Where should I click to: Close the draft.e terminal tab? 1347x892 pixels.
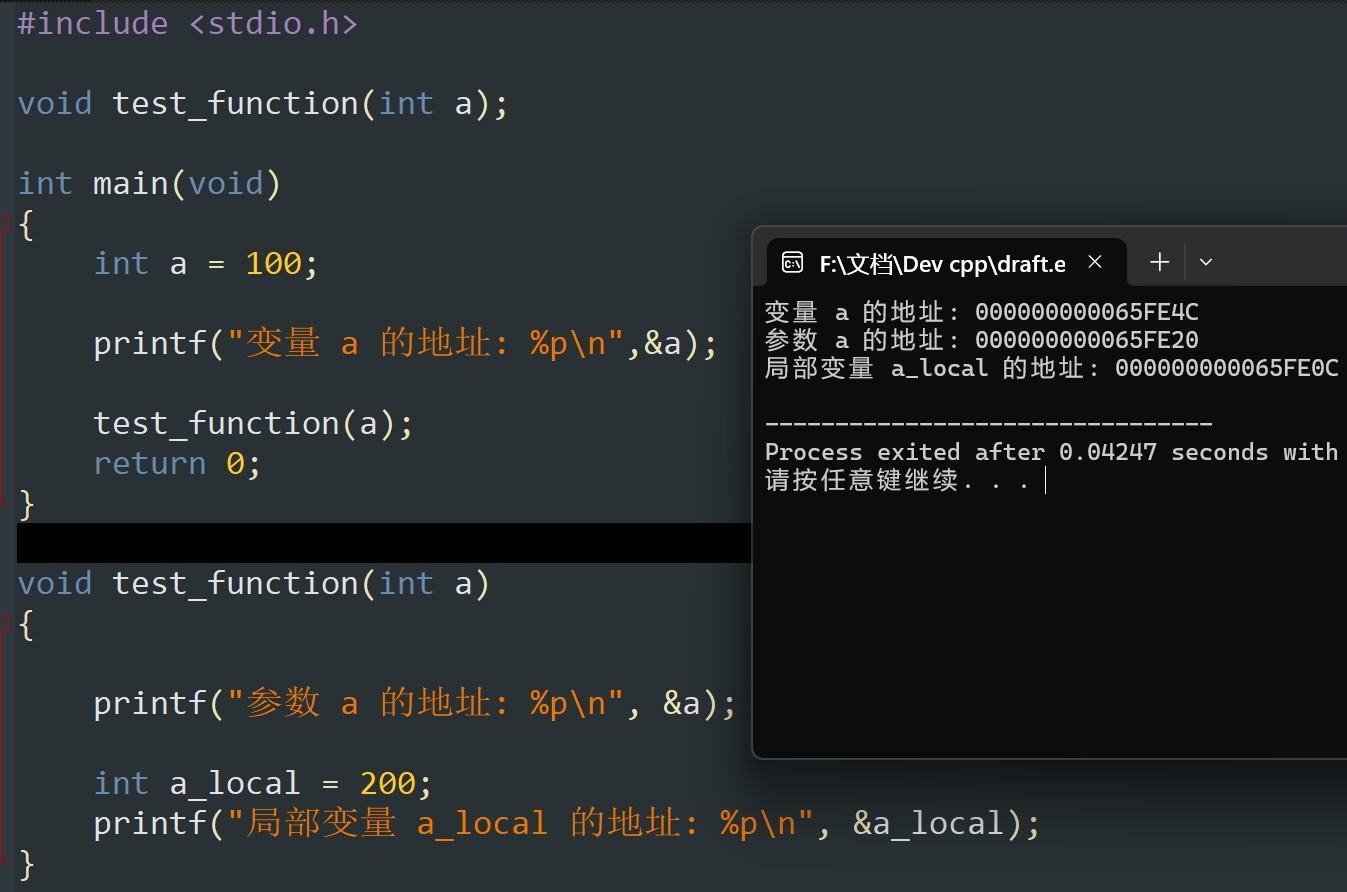[x=1095, y=262]
